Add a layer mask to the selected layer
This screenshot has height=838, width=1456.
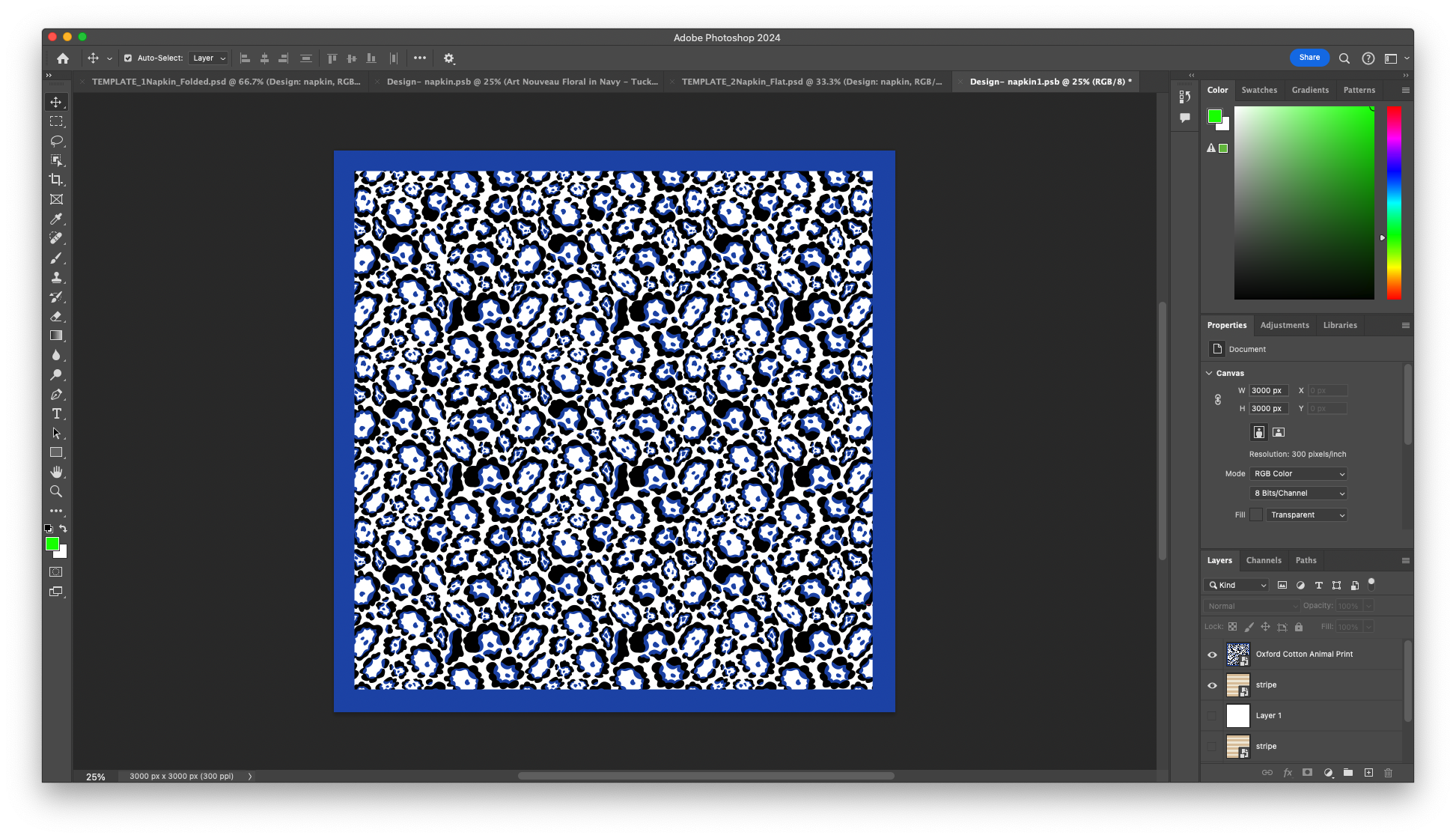(x=1308, y=772)
